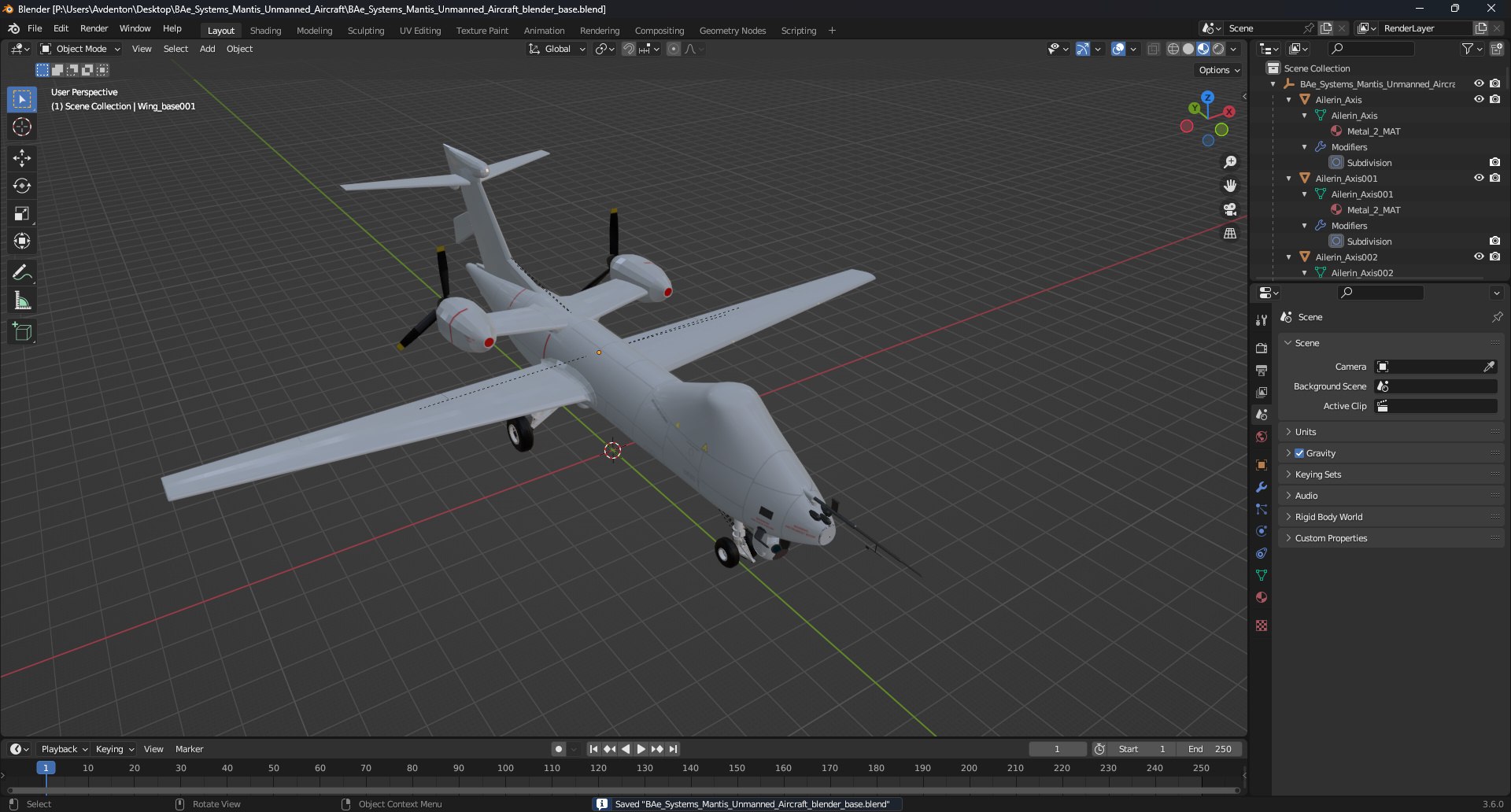Open the Playback popover in timeline
Viewport: 1511px width, 812px height.
64,749
